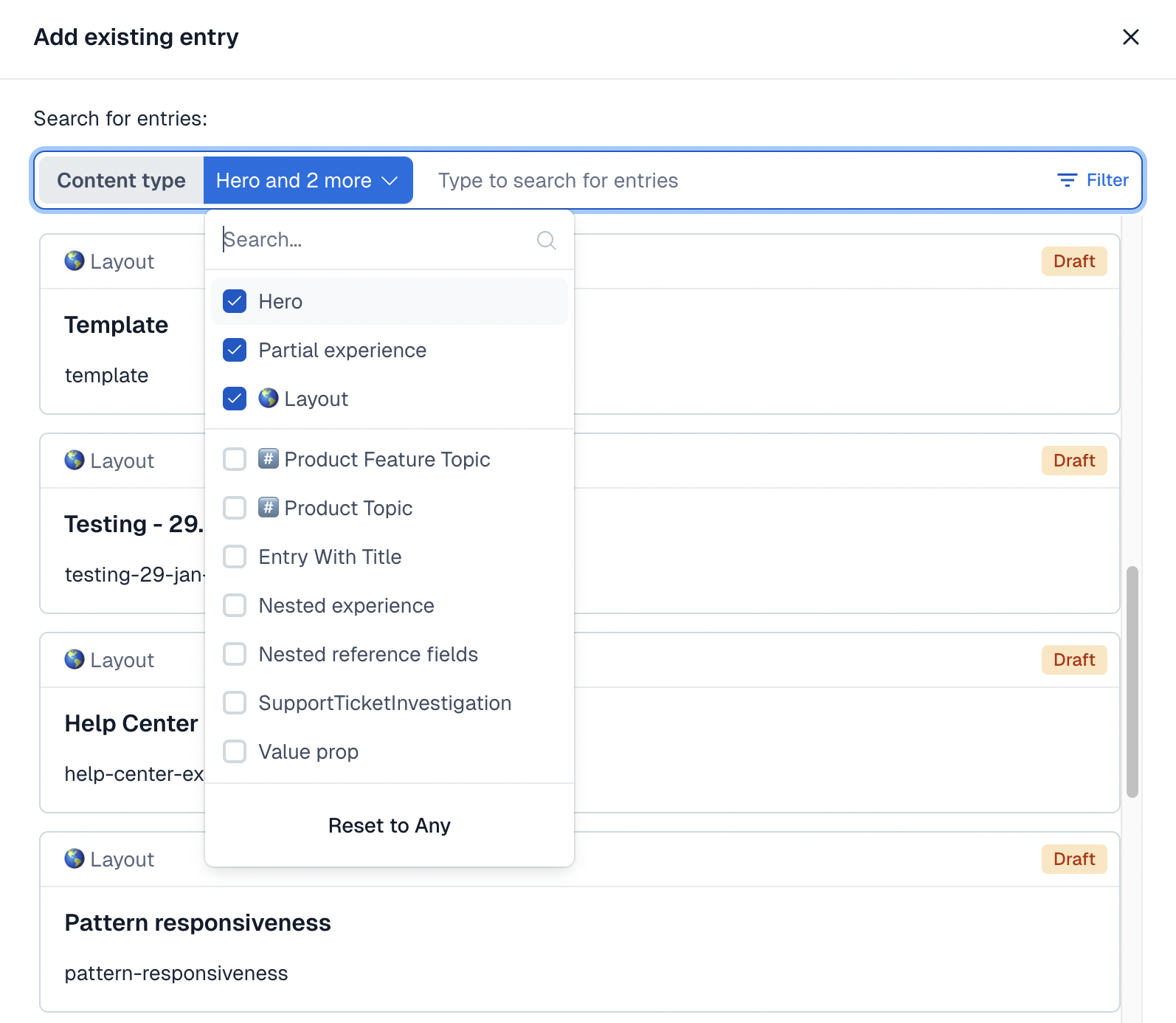Click the hash icon beside Product Feature Topic
The image size is (1176, 1023).
click(269, 459)
